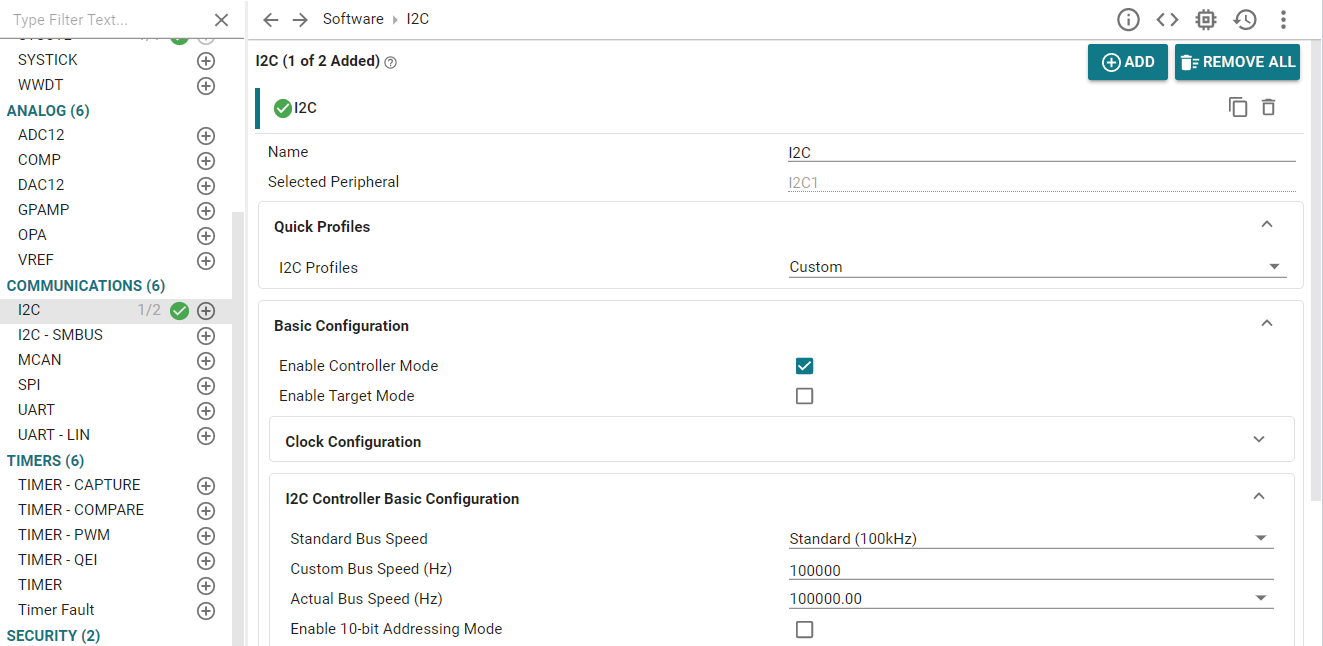Screen dimensions: 1323x646
Task: Enable the Target Mode checkbox
Action: point(804,396)
